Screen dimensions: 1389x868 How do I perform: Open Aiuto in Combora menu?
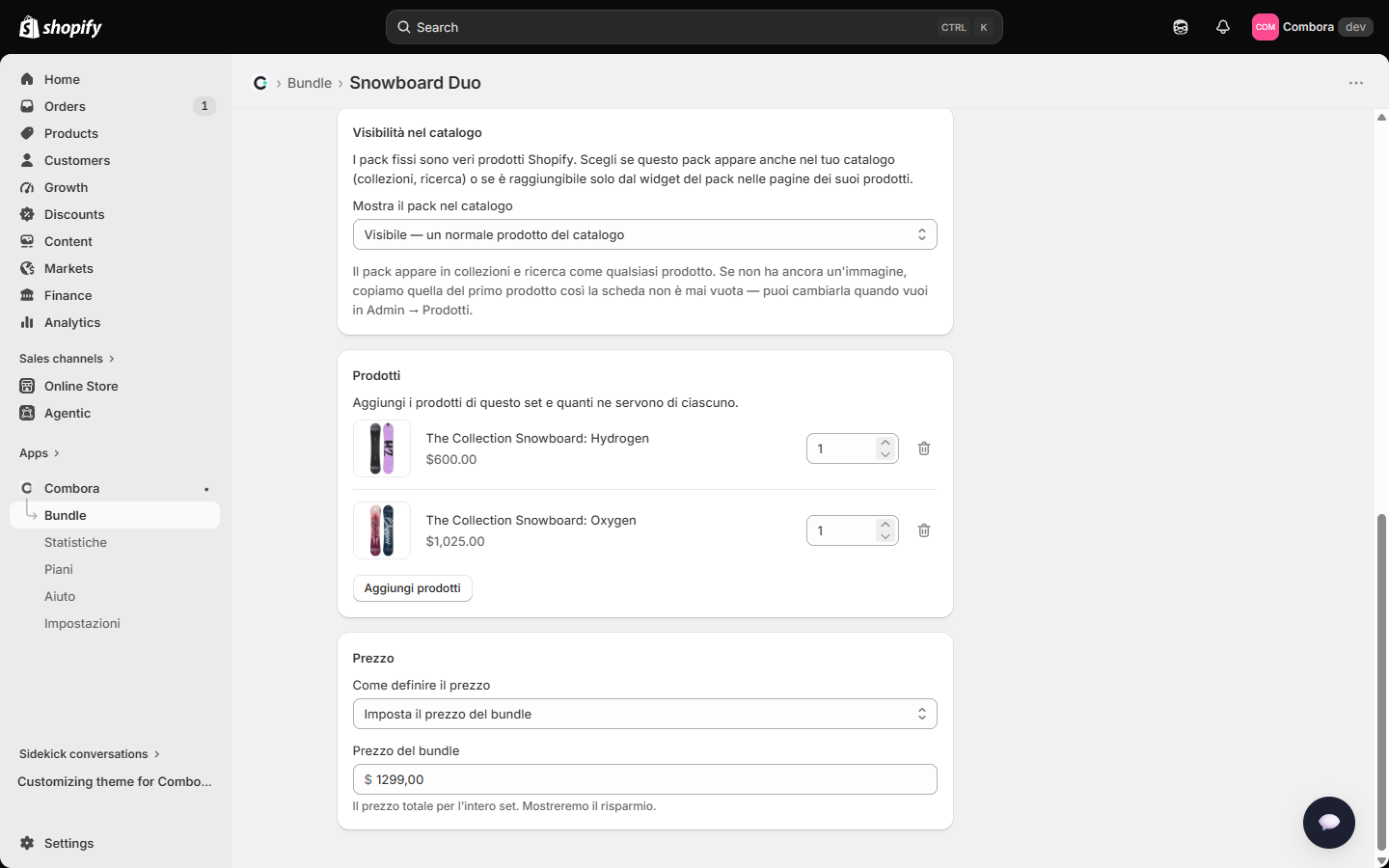(60, 596)
